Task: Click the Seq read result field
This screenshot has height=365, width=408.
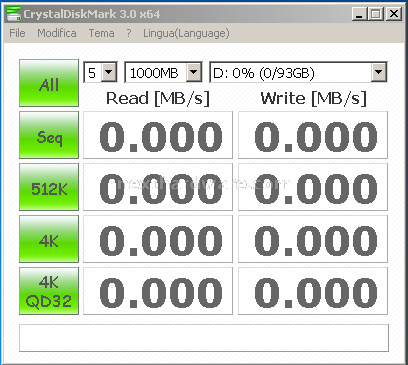Action: click(158, 135)
